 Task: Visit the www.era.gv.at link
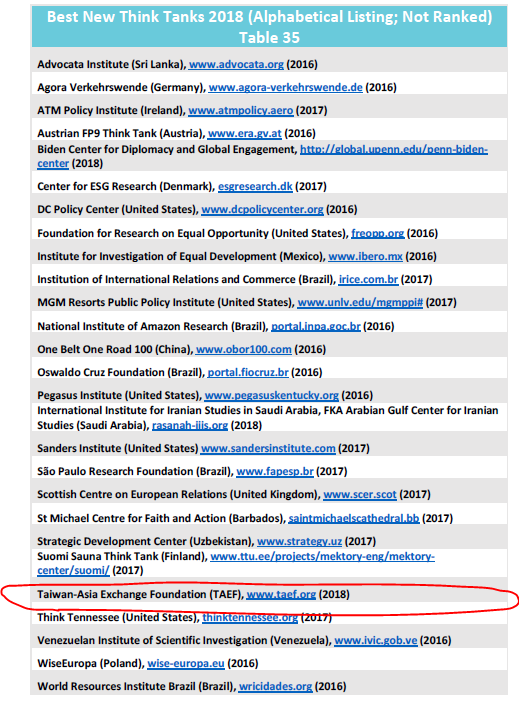click(x=245, y=133)
